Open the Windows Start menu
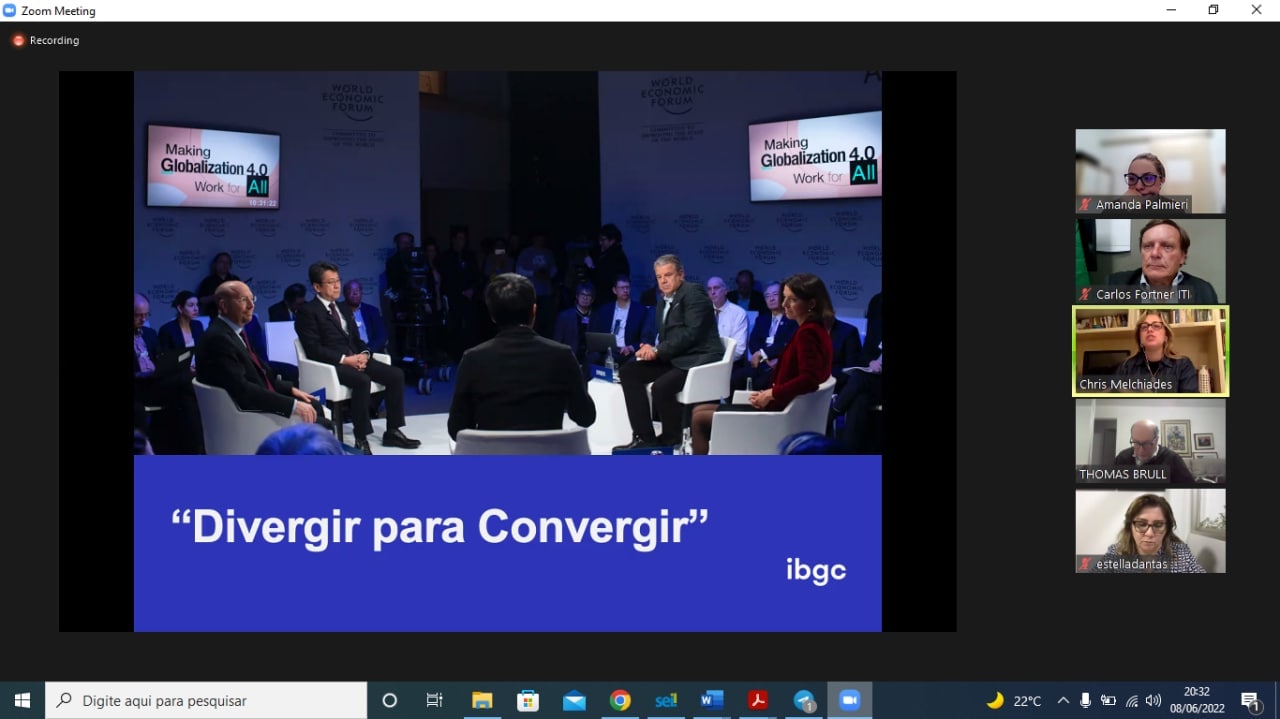 tap(20, 700)
